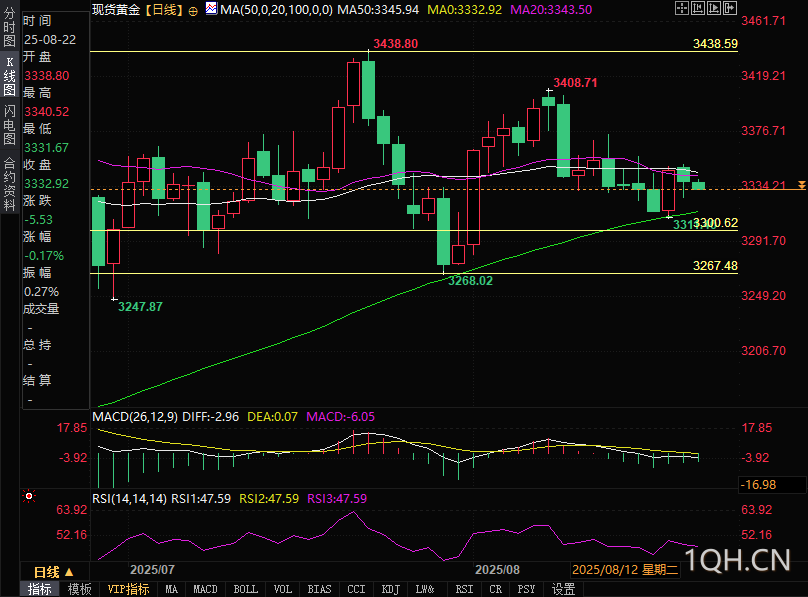Click the MA indicator chart icon in header
Screen dimensions: 808x597
tap(211, 8)
